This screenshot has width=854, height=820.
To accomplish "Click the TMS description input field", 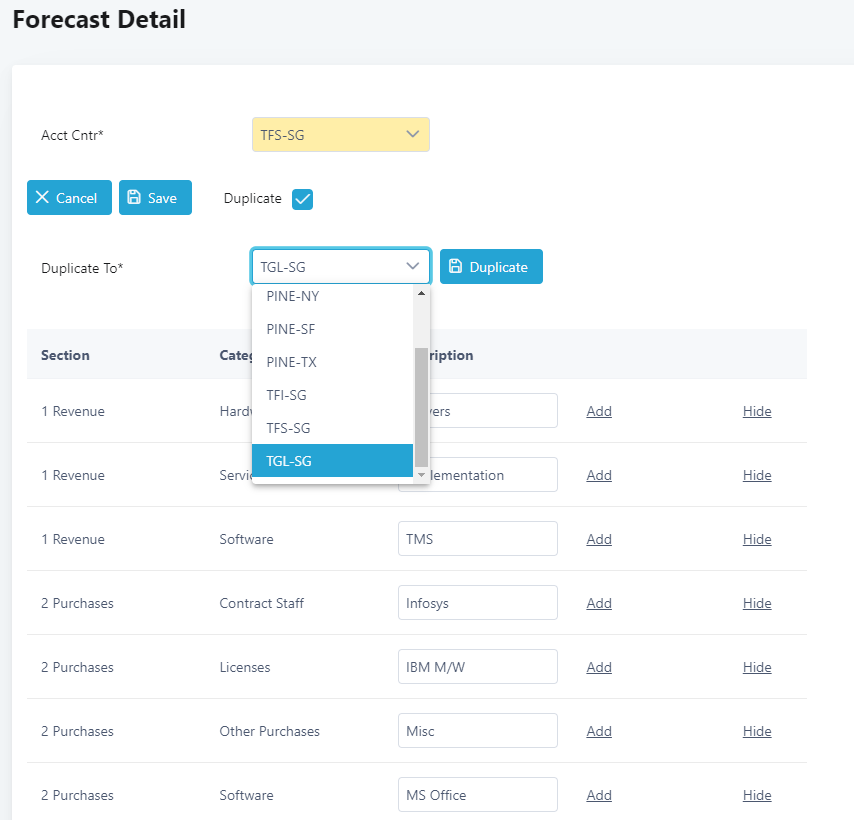I will (477, 539).
